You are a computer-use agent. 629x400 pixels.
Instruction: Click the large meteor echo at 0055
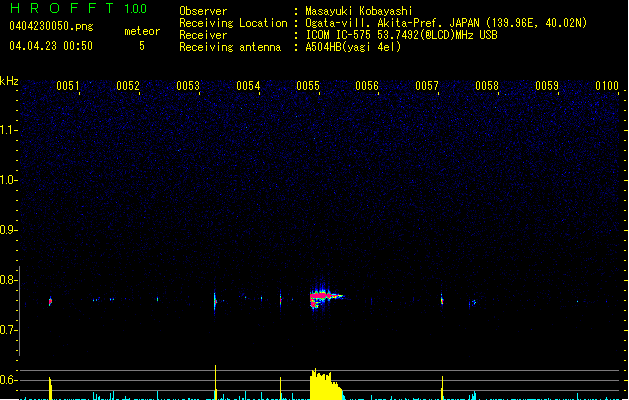(326, 298)
